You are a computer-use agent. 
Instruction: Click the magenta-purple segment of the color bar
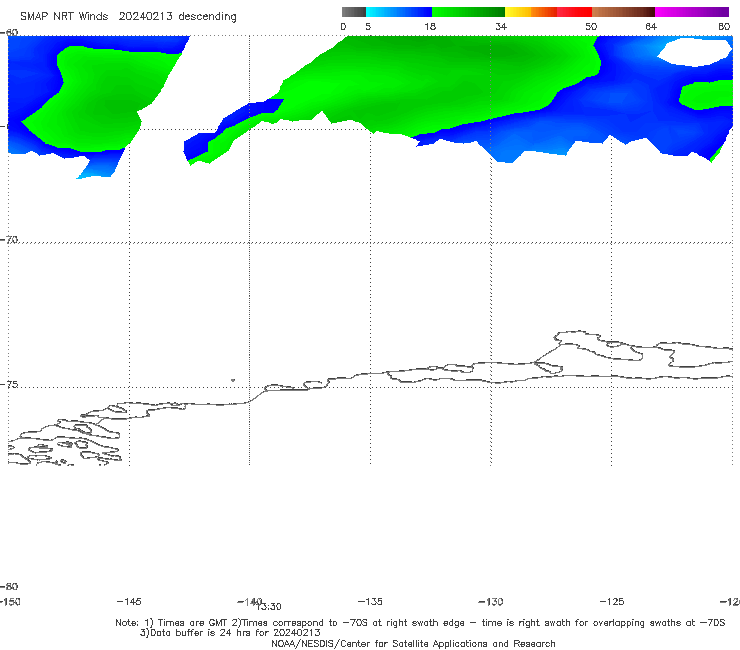[x=692, y=12]
